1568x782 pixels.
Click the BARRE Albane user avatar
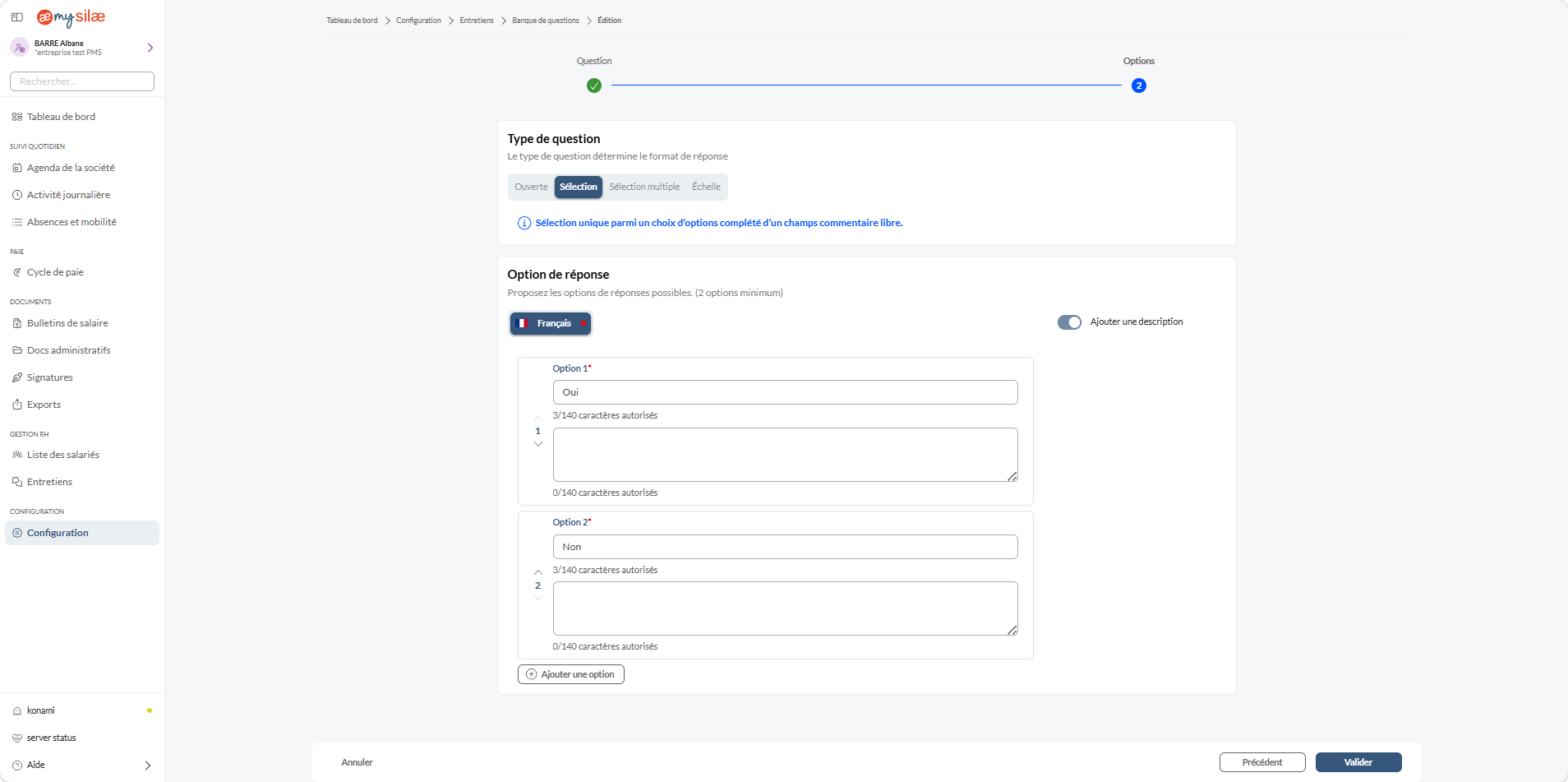(20, 48)
